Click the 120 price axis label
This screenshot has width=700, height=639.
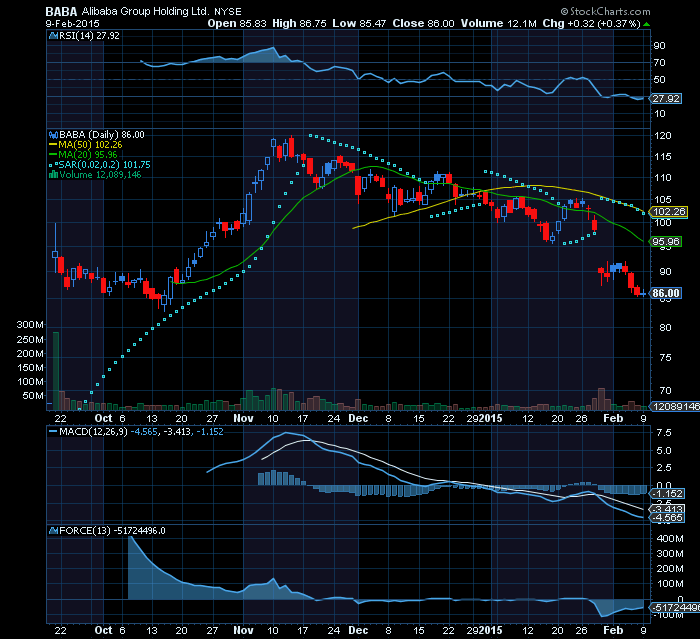tap(662, 136)
